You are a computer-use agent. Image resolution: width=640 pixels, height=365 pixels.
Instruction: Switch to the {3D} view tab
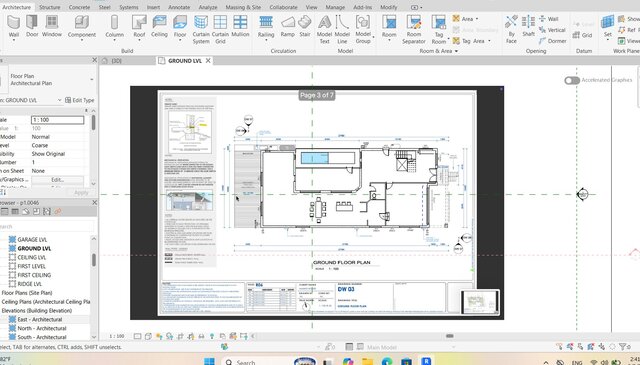[x=117, y=60]
